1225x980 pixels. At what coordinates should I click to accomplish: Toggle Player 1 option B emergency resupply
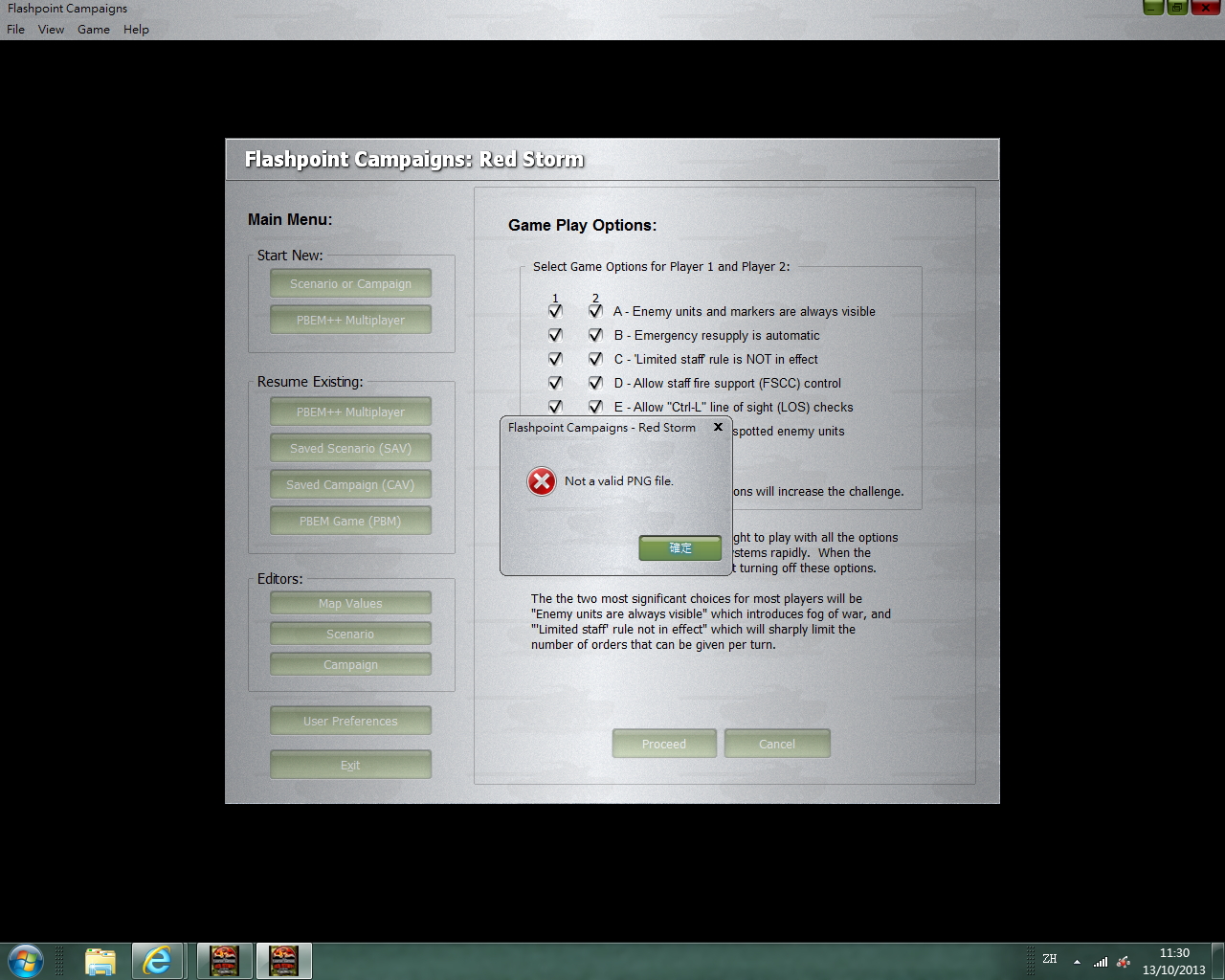tap(555, 335)
